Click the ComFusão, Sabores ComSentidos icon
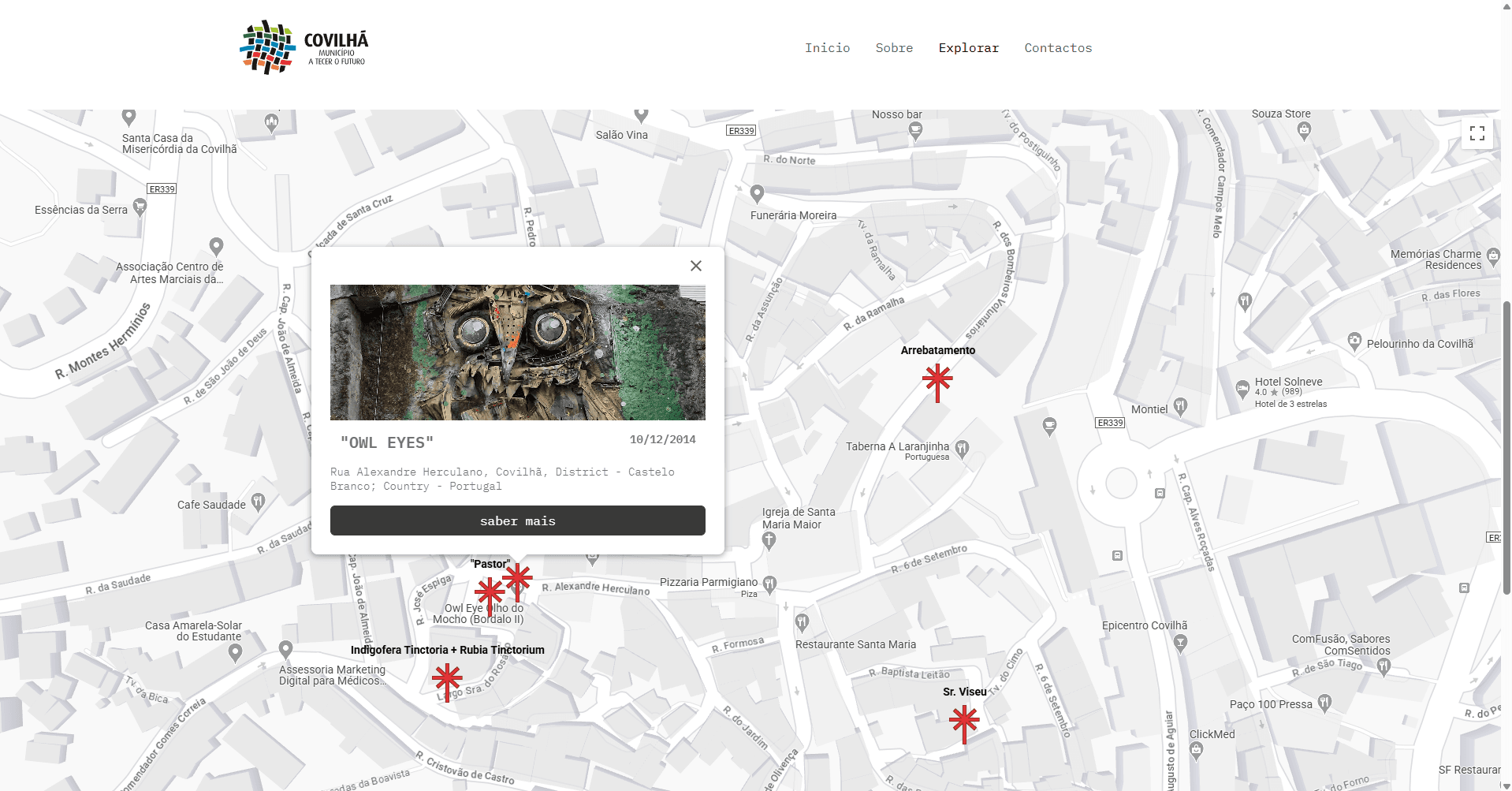 (x=1384, y=666)
